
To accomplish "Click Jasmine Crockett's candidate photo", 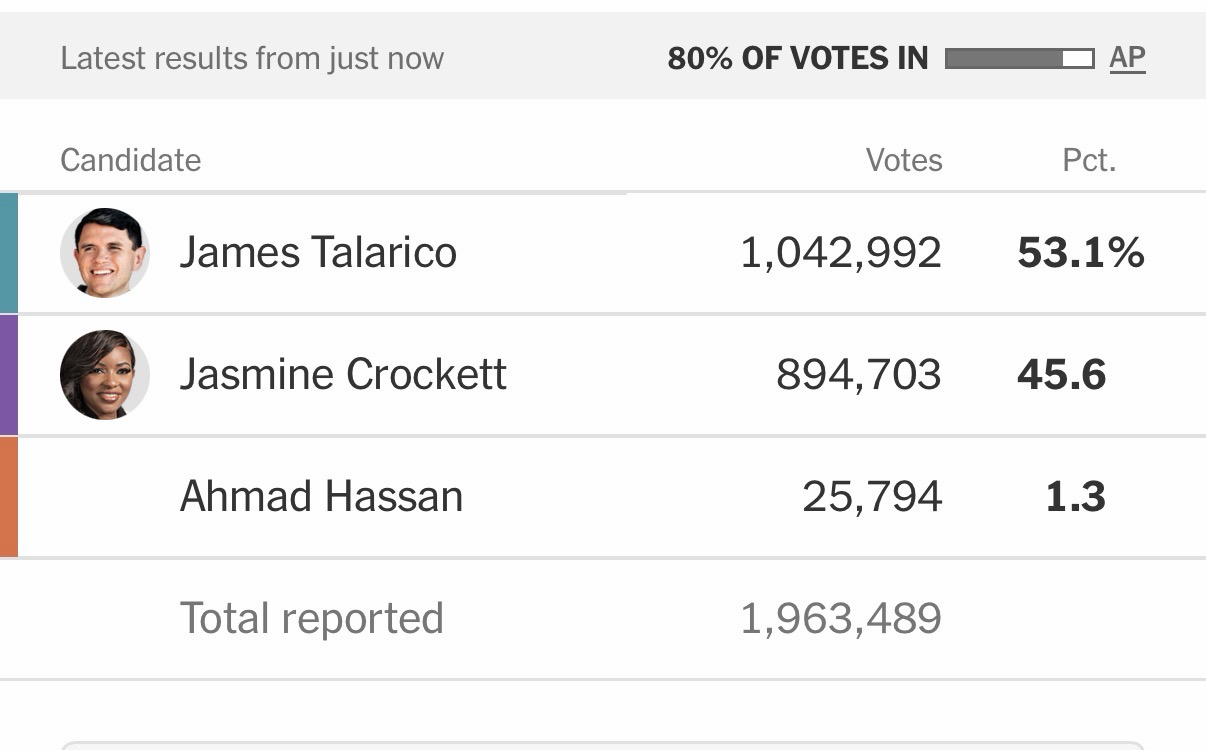I will pos(105,375).
